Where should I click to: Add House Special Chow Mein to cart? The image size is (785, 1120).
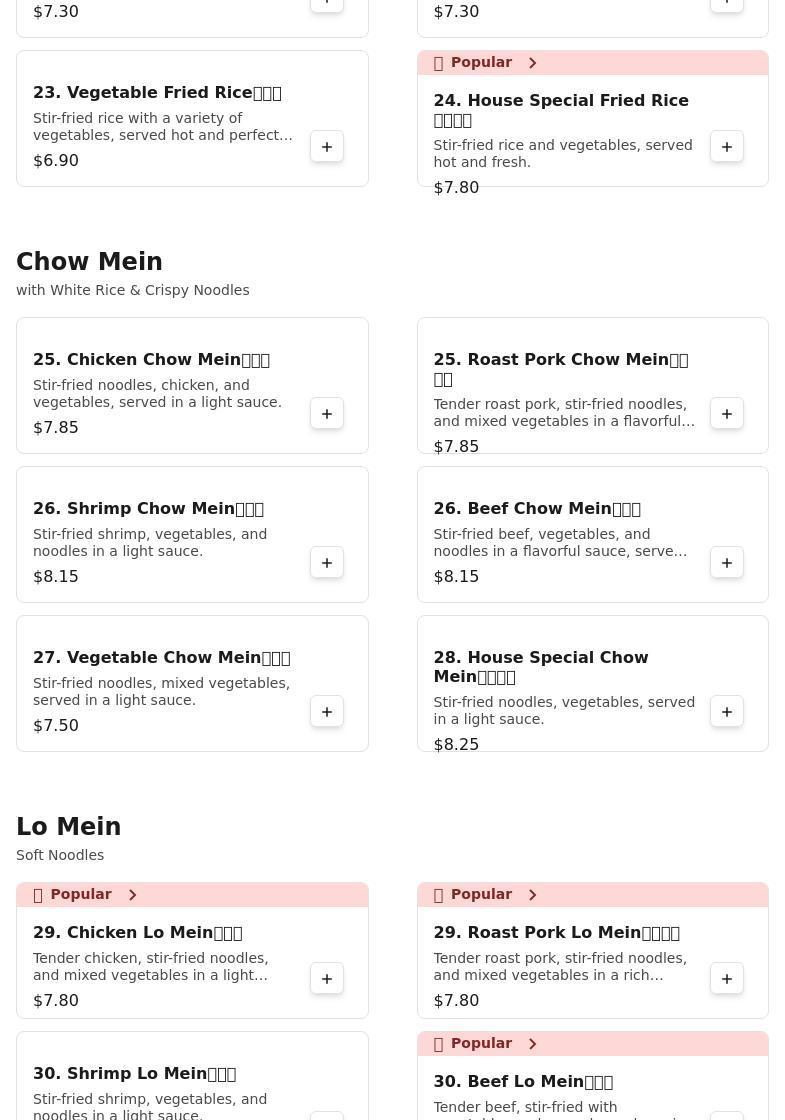(727, 712)
